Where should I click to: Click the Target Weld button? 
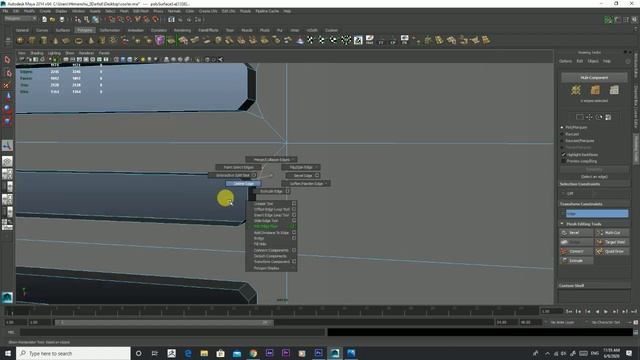click(612, 242)
